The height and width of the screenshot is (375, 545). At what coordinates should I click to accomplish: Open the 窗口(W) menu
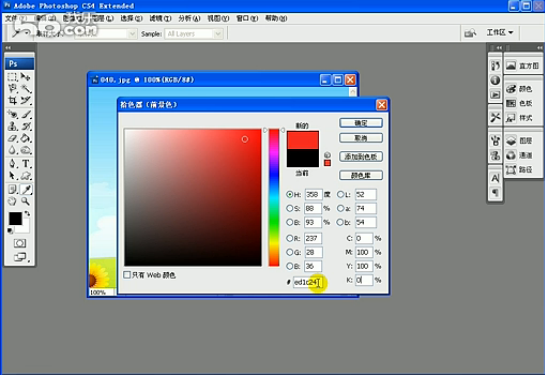coord(247,18)
